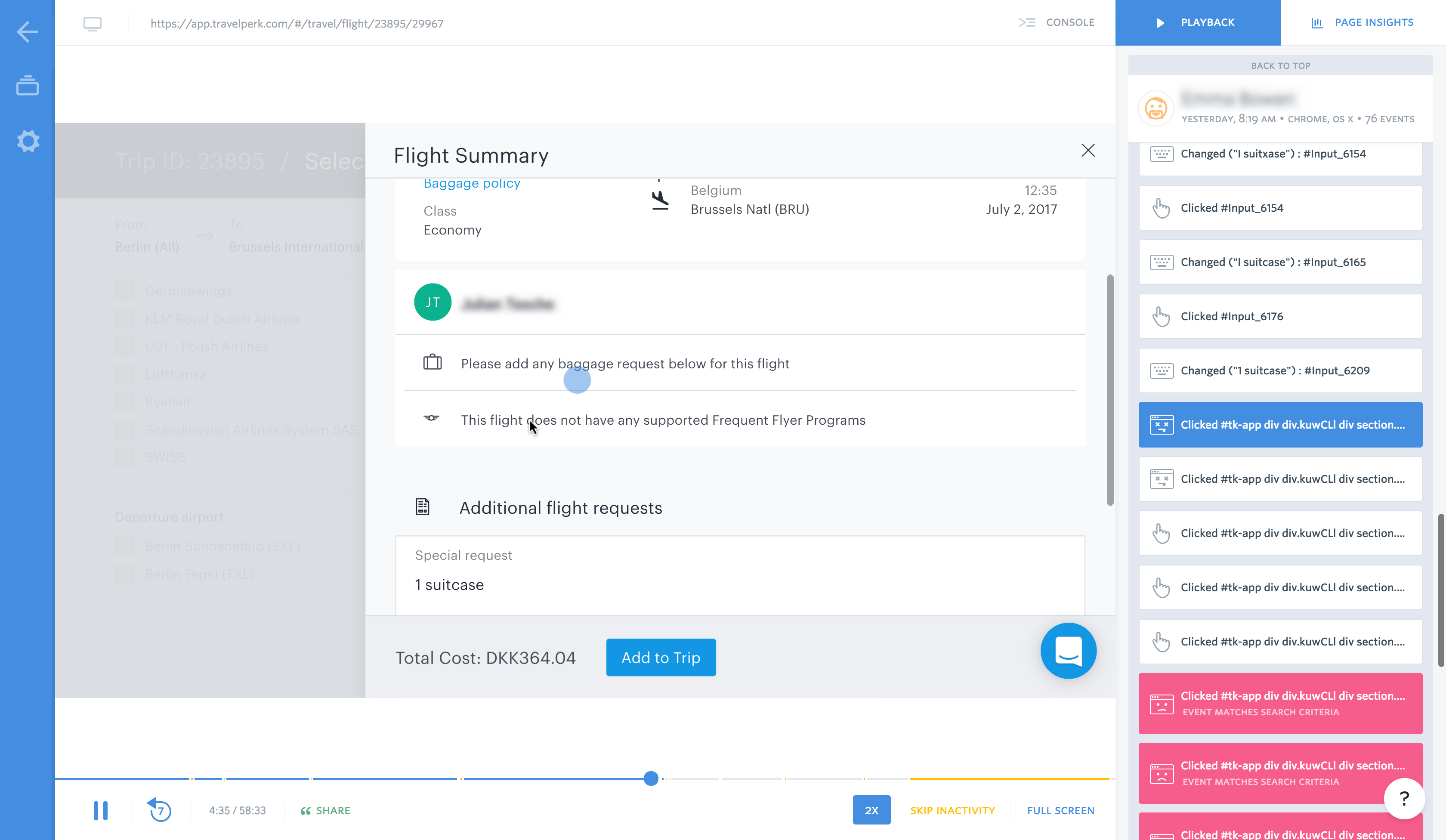1446x840 pixels.
Task: Click the Add to Trip button
Action: click(x=661, y=658)
